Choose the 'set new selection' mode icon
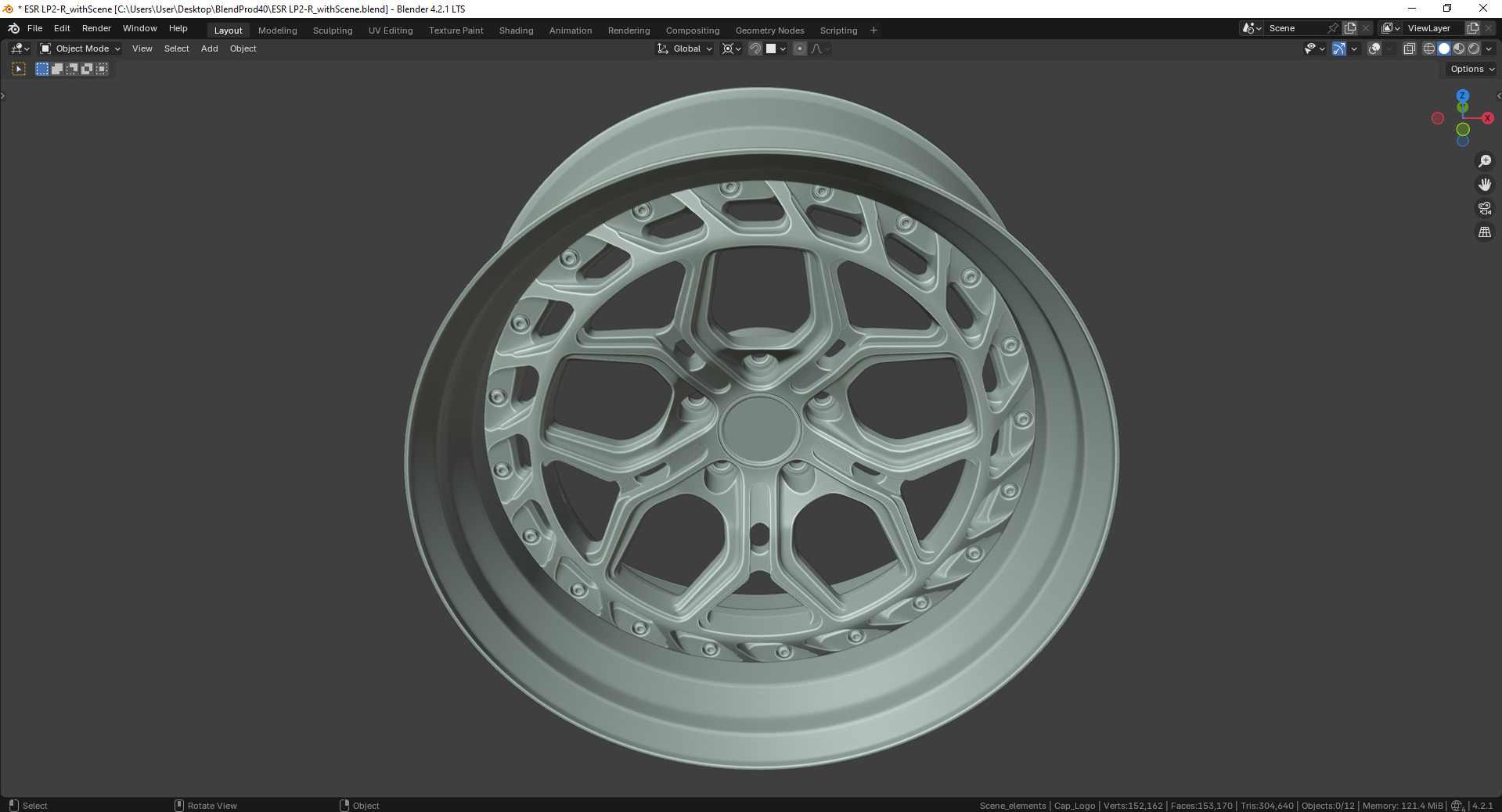This screenshot has width=1502, height=812. [42, 69]
